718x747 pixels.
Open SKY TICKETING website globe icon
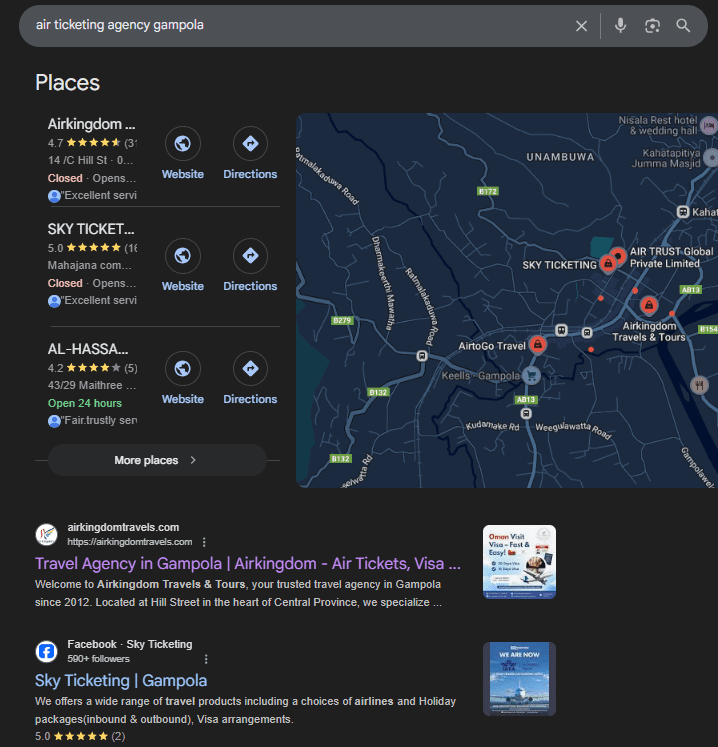(182, 256)
